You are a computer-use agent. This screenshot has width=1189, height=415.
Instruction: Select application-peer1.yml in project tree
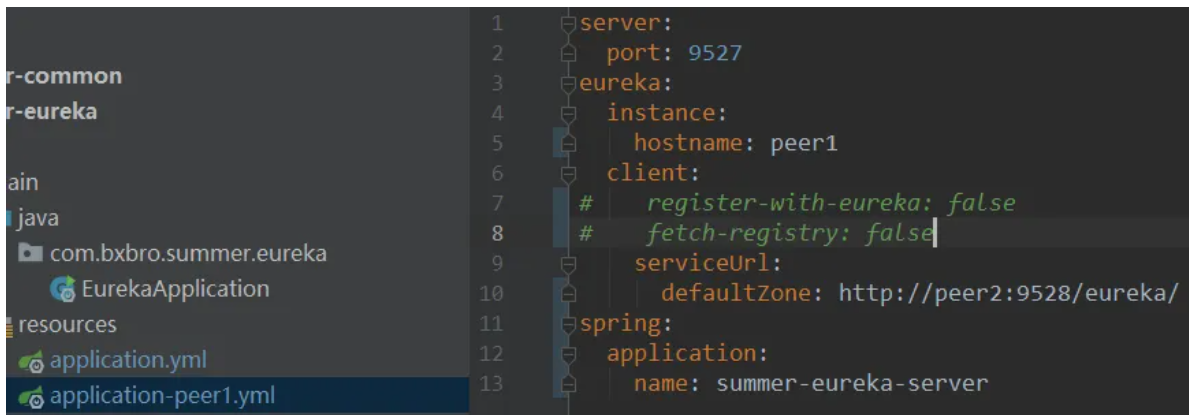162,395
